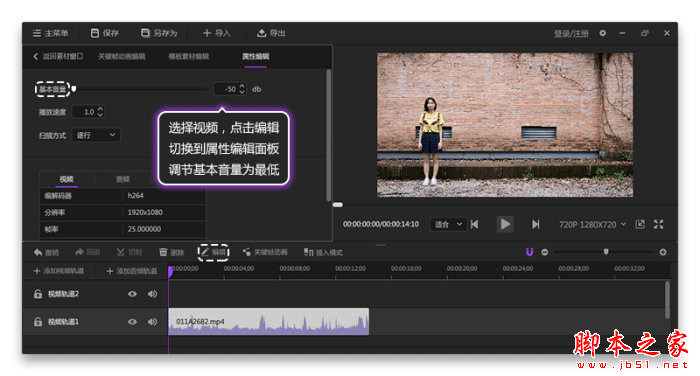Image resolution: width=700 pixels, height=376 pixels.
Task: Click the timeline vertical scrollbar
Action: coord(667,299)
